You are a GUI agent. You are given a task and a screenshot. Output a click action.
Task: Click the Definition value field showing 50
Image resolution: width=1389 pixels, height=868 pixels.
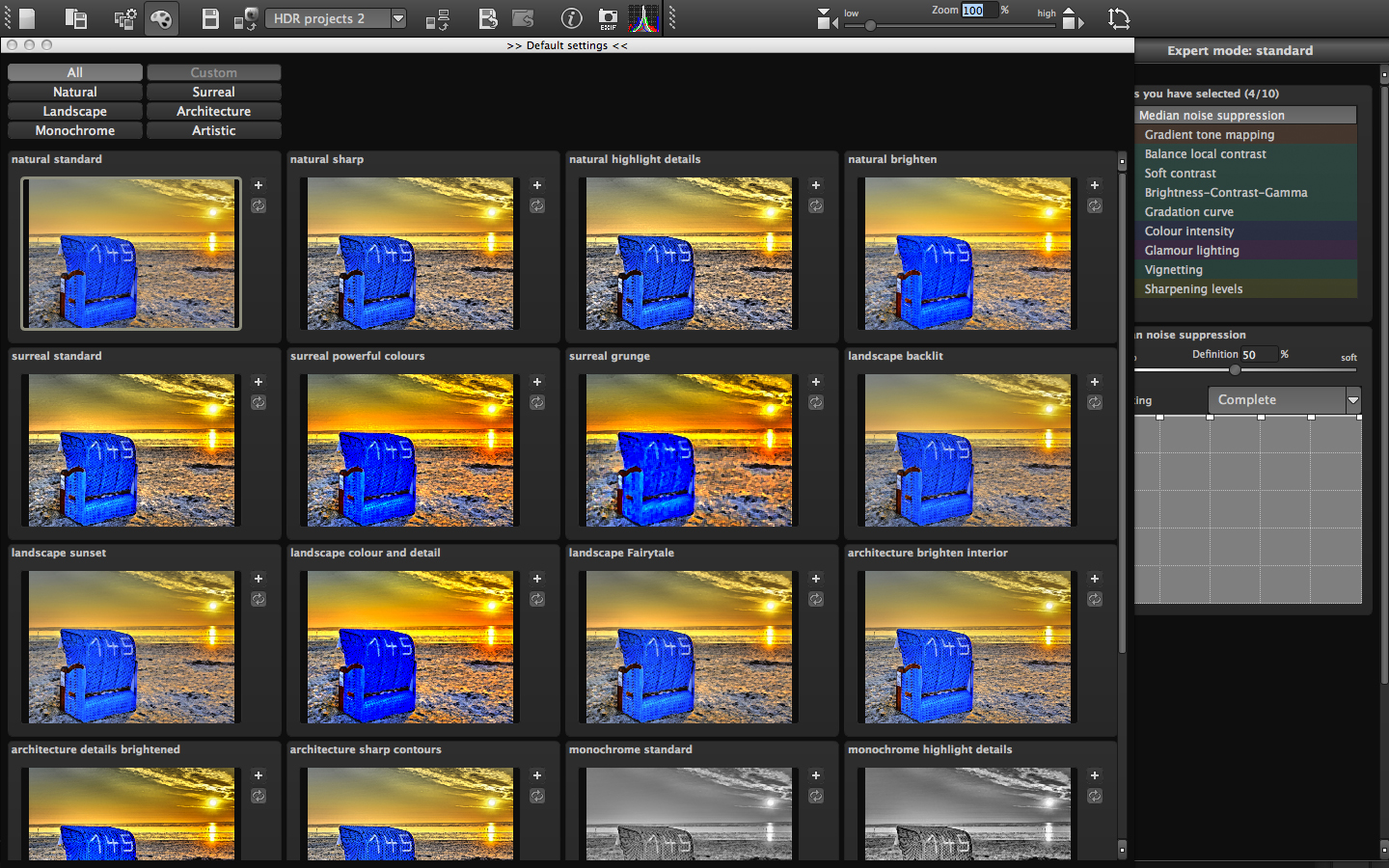tap(1258, 355)
